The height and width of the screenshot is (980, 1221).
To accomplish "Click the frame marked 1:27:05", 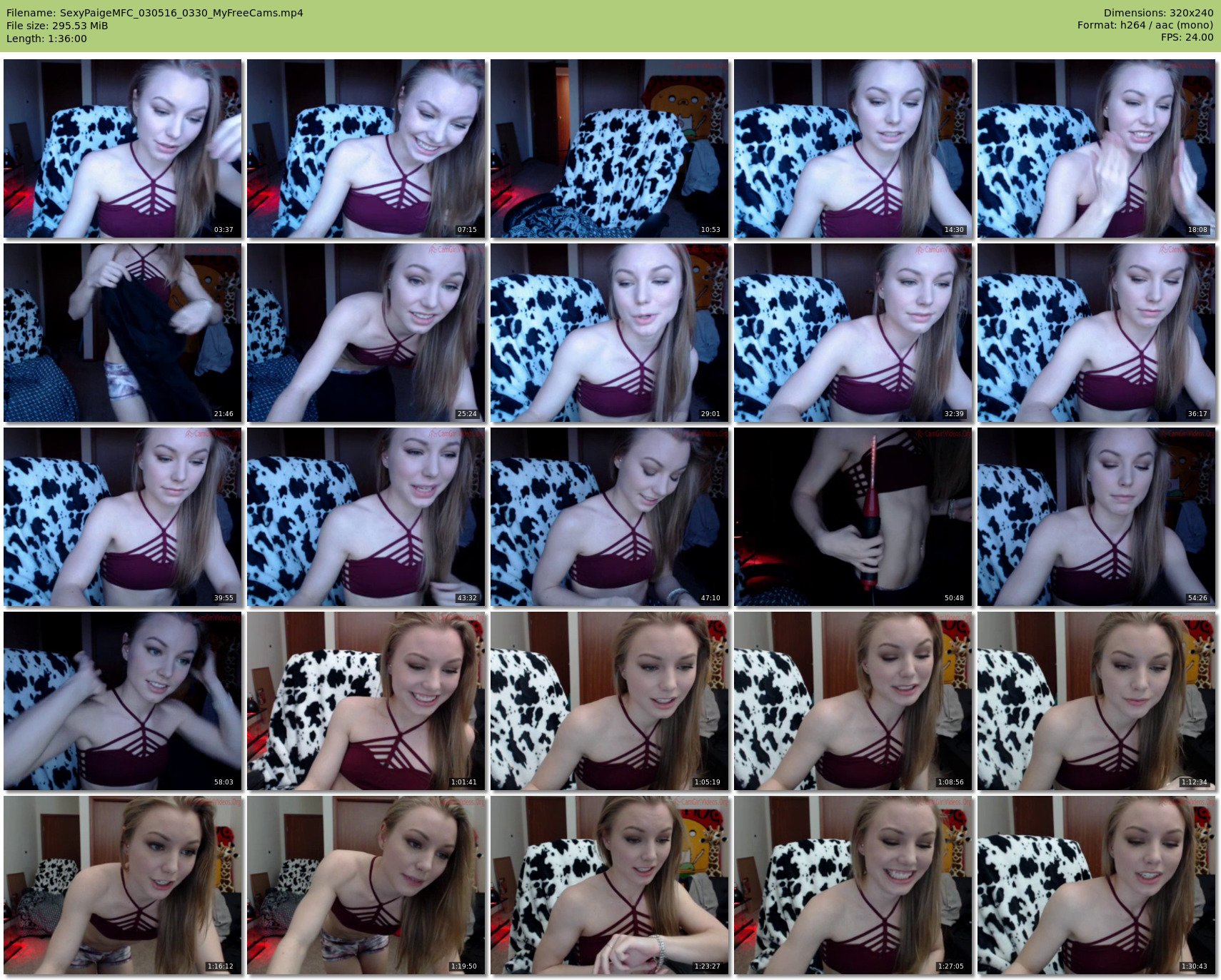I will point(853,885).
